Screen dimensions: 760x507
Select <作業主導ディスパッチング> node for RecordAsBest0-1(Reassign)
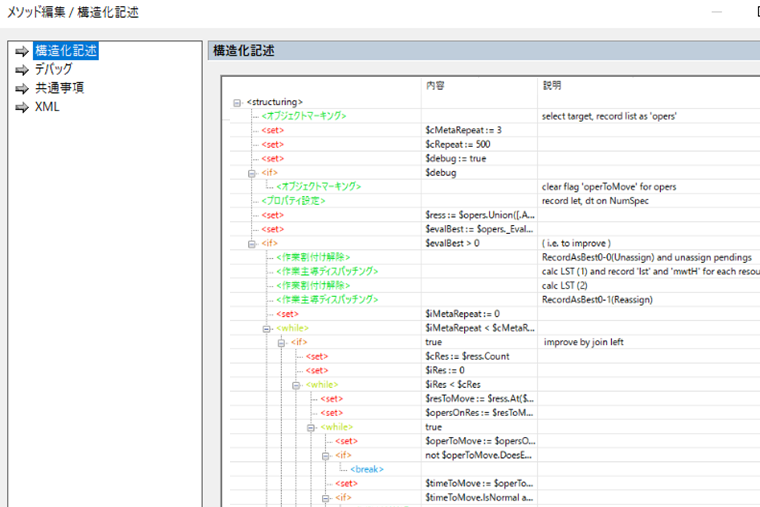pos(327,300)
